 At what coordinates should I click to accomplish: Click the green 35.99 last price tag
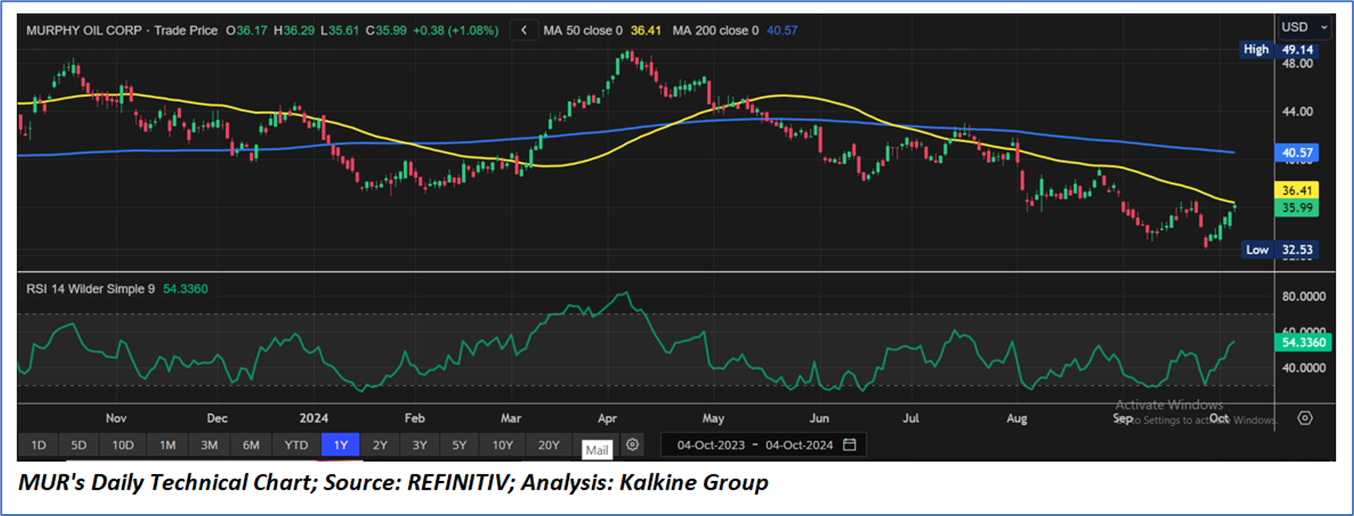1298,207
